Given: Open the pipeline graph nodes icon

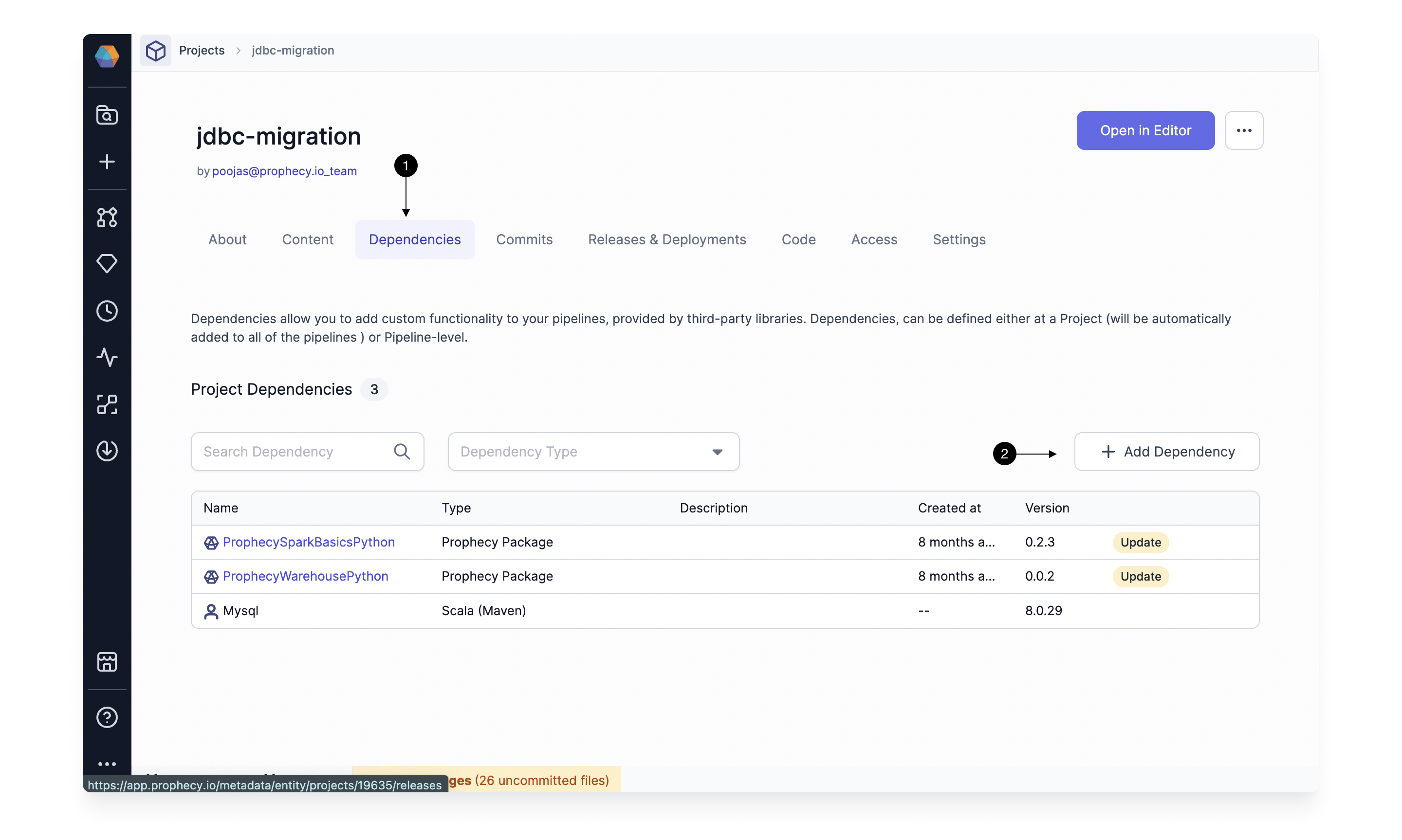Looking at the screenshot, I should tap(107, 218).
